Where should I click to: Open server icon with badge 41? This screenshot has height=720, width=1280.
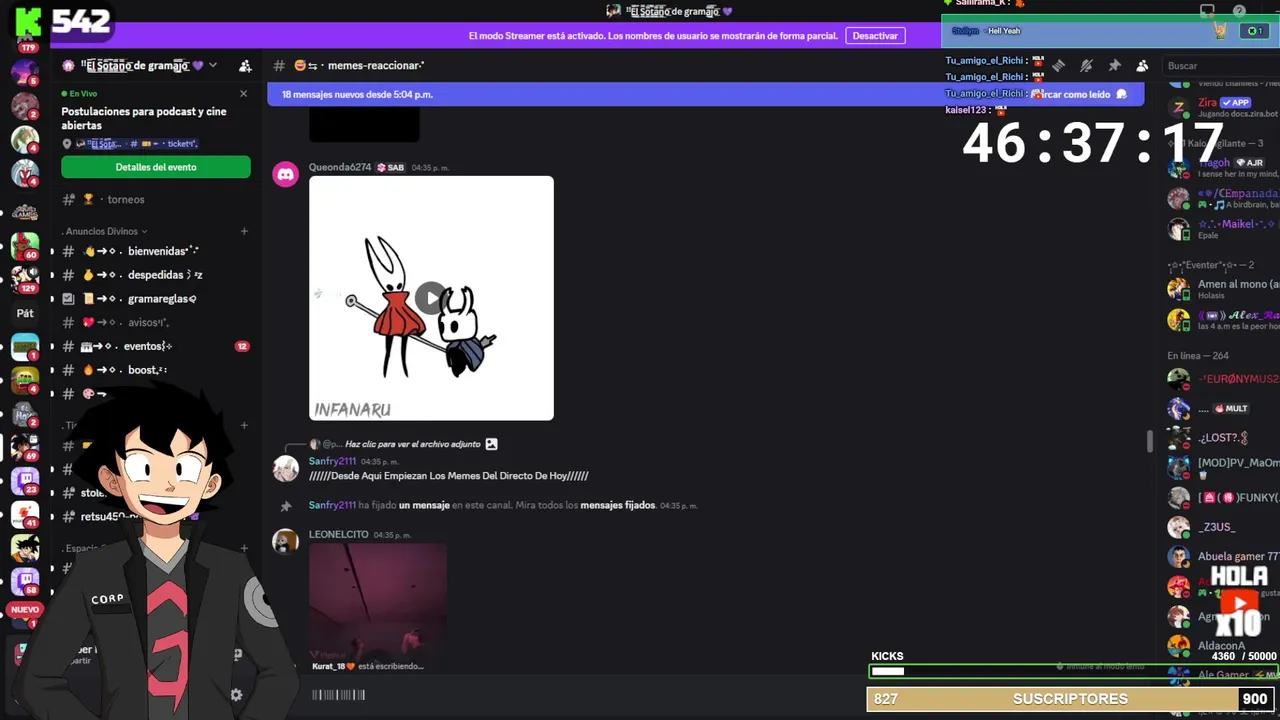(25, 514)
